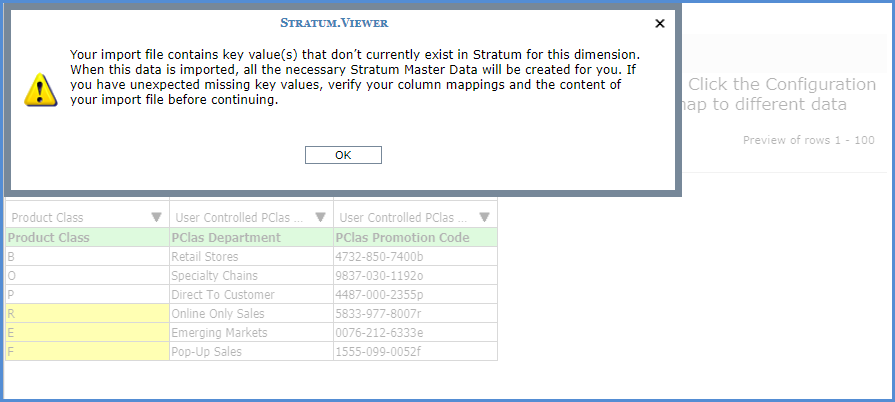This screenshot has height=402, width=895.
Task: Click promotion code 4732-850-7400b
Action: tap(415, 257)
